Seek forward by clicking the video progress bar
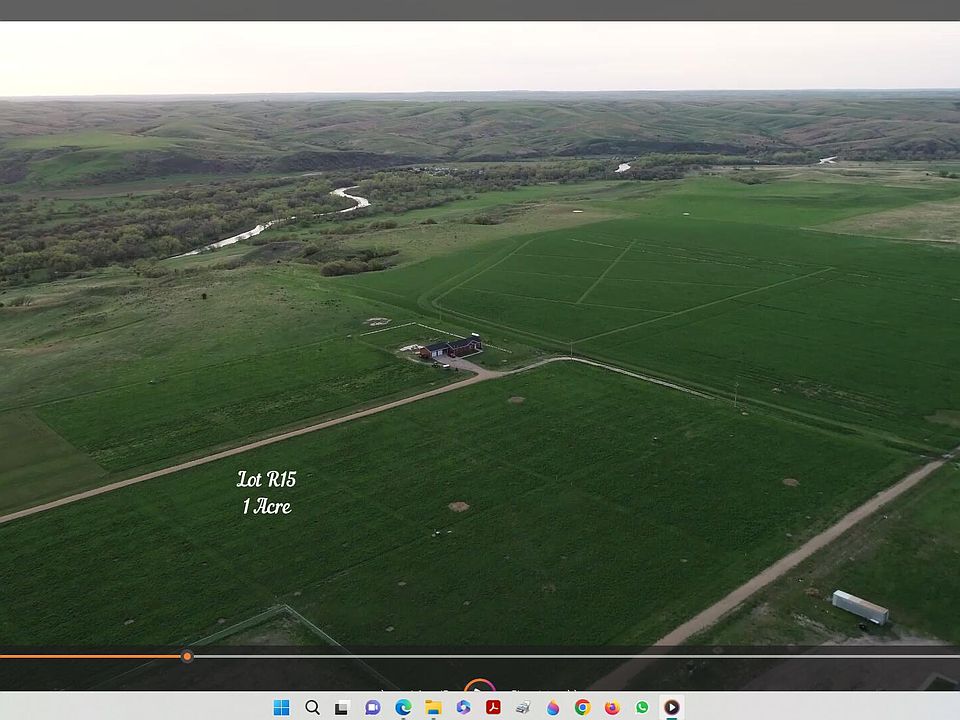960x720 pixels. coord(500,656)
